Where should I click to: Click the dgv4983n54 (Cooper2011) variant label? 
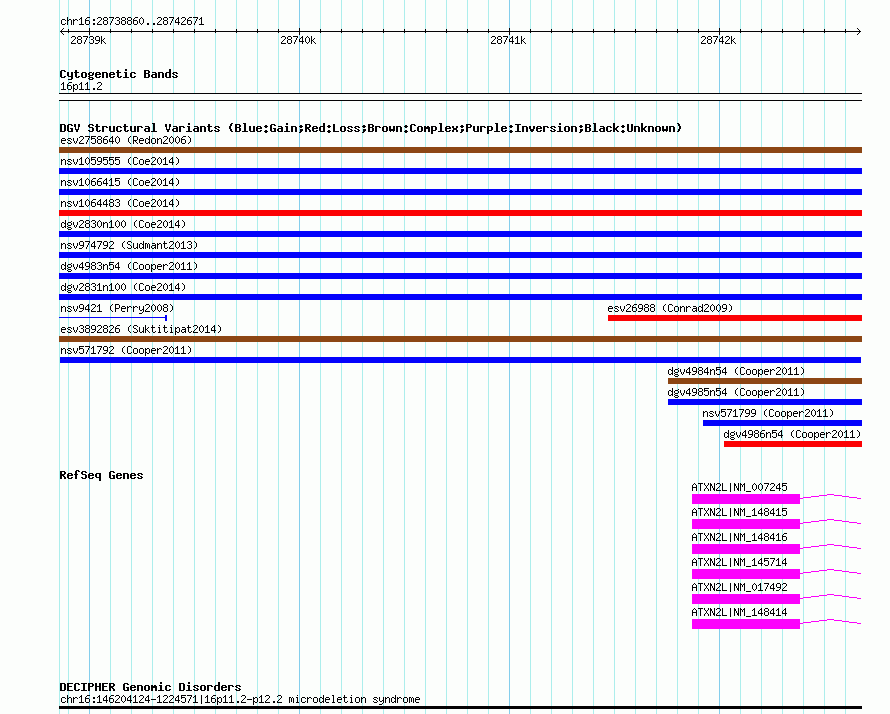click(129, 266)
